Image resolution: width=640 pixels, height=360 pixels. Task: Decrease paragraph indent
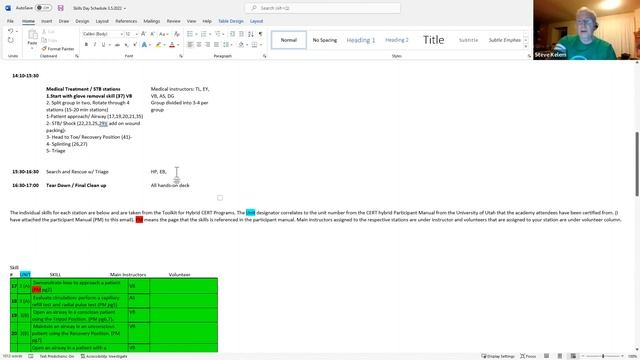click(233, 34)
